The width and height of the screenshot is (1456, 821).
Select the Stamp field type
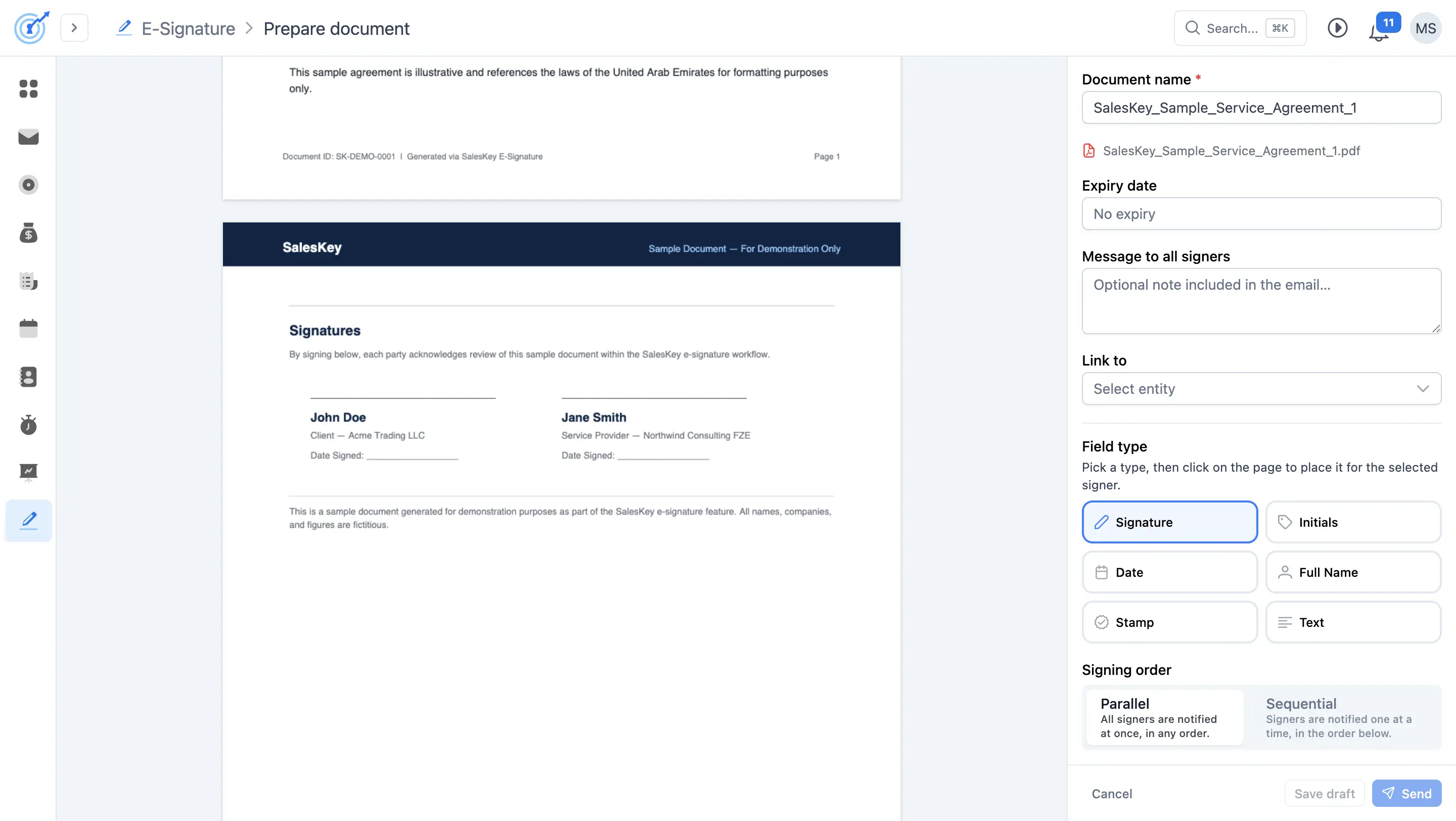click(1169, 622)
